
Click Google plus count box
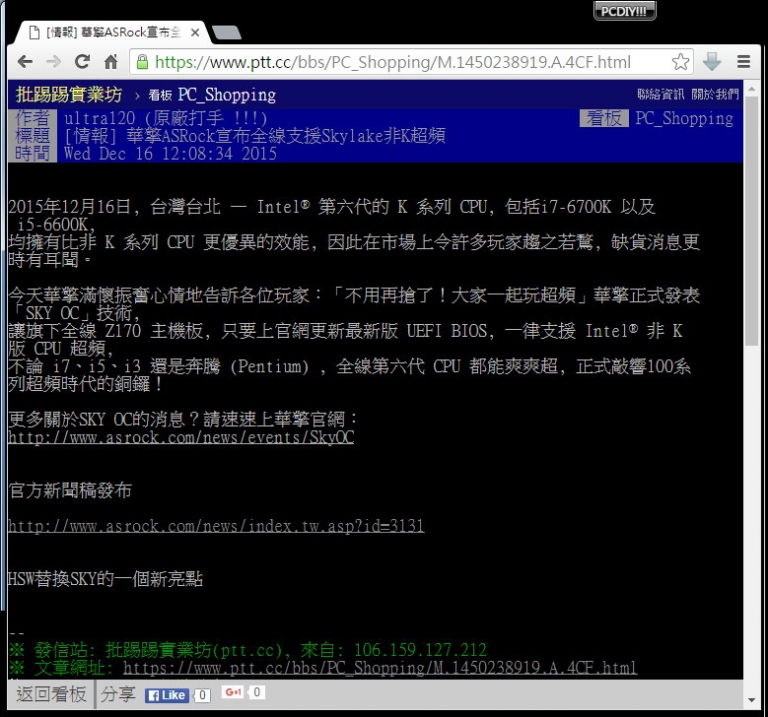257,692
